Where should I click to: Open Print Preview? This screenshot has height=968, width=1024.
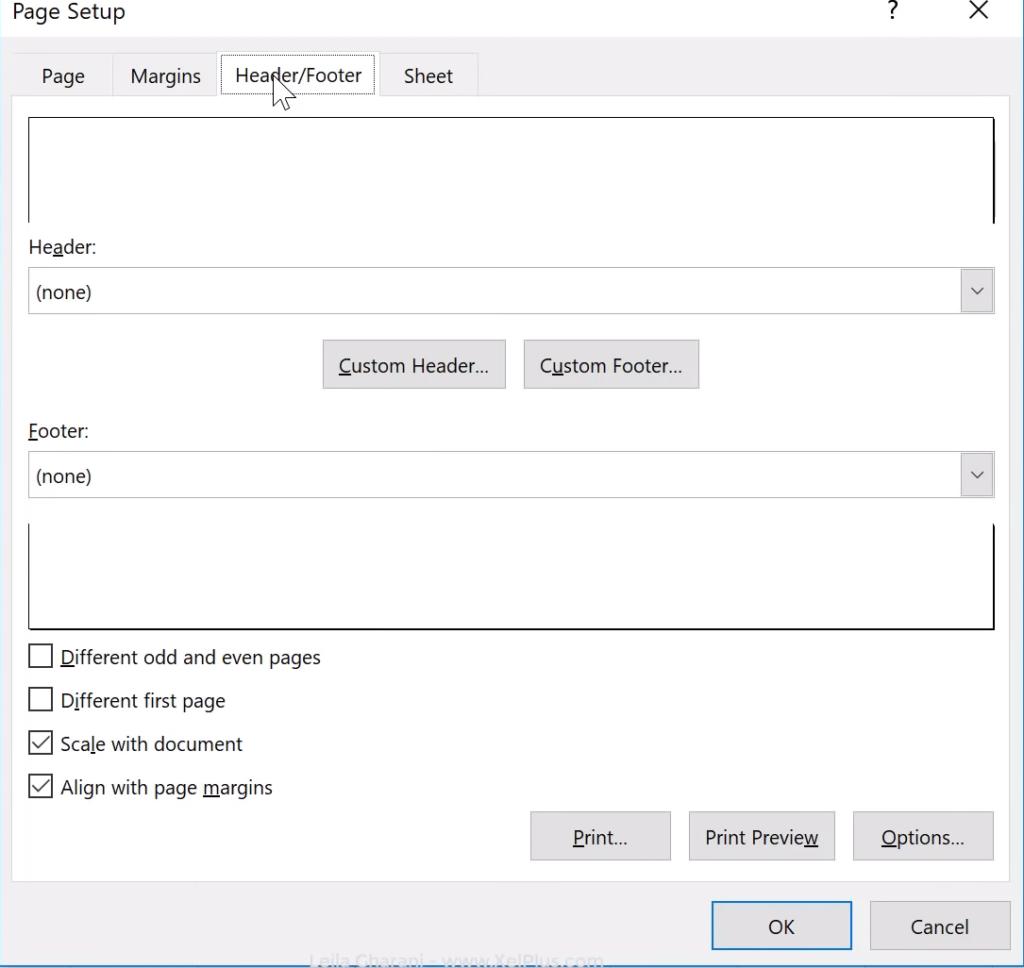pyautogui.click(x=761, y=836)
